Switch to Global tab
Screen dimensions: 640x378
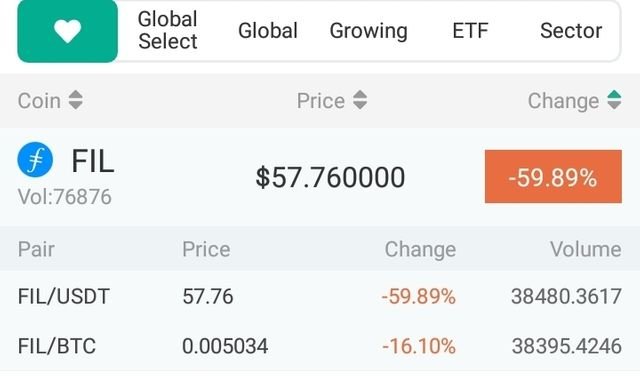click(268, 31)
